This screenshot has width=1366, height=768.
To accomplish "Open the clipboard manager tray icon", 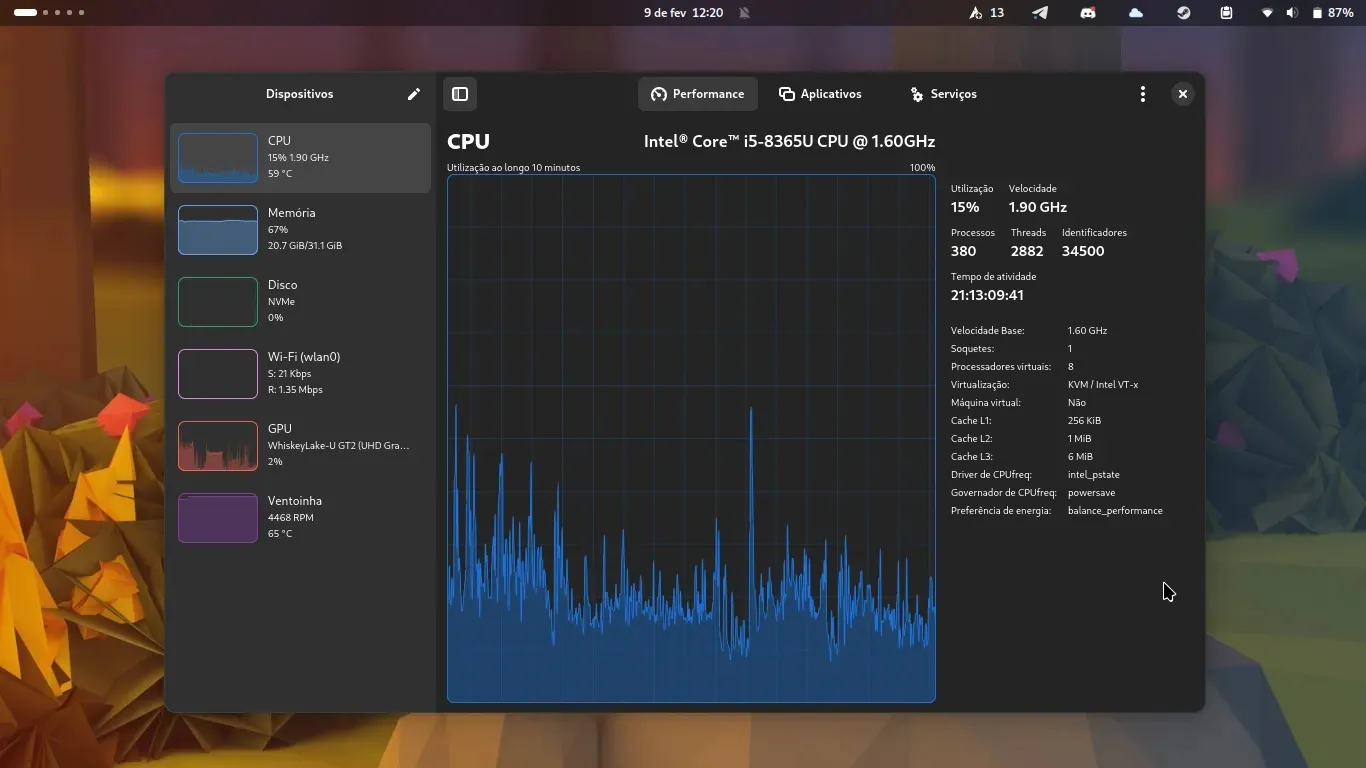I will coord(1226,13).
